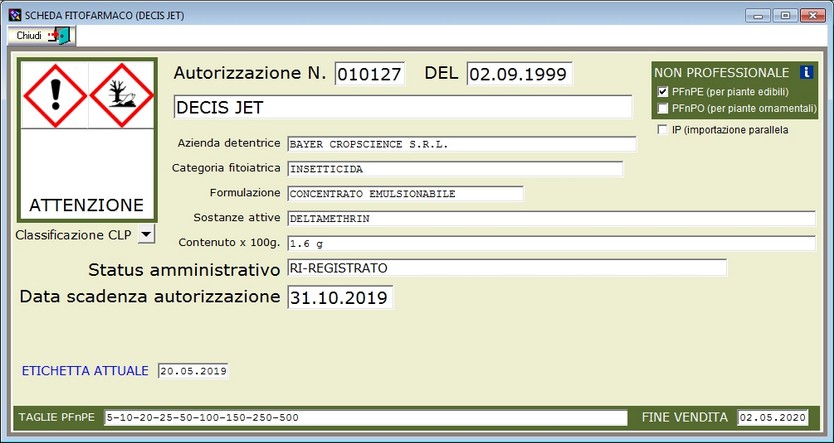Maximize the SCHEDA FITOFARMACO window
The height and width of the screenshot is (443, 834).
point(785,15)
